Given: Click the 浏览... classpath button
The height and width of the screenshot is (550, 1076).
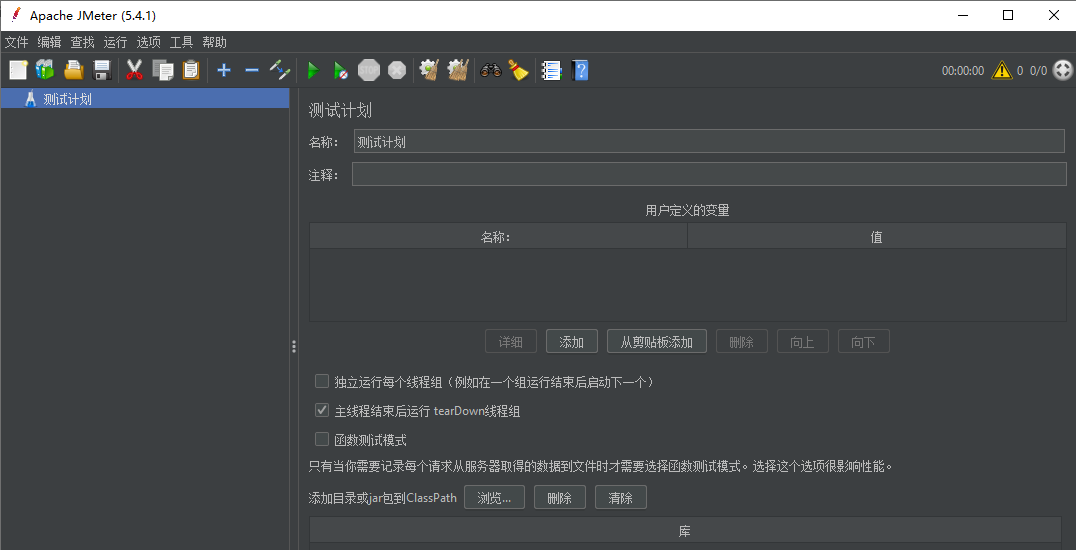Looking at the screenshot, I should point(495,498).
